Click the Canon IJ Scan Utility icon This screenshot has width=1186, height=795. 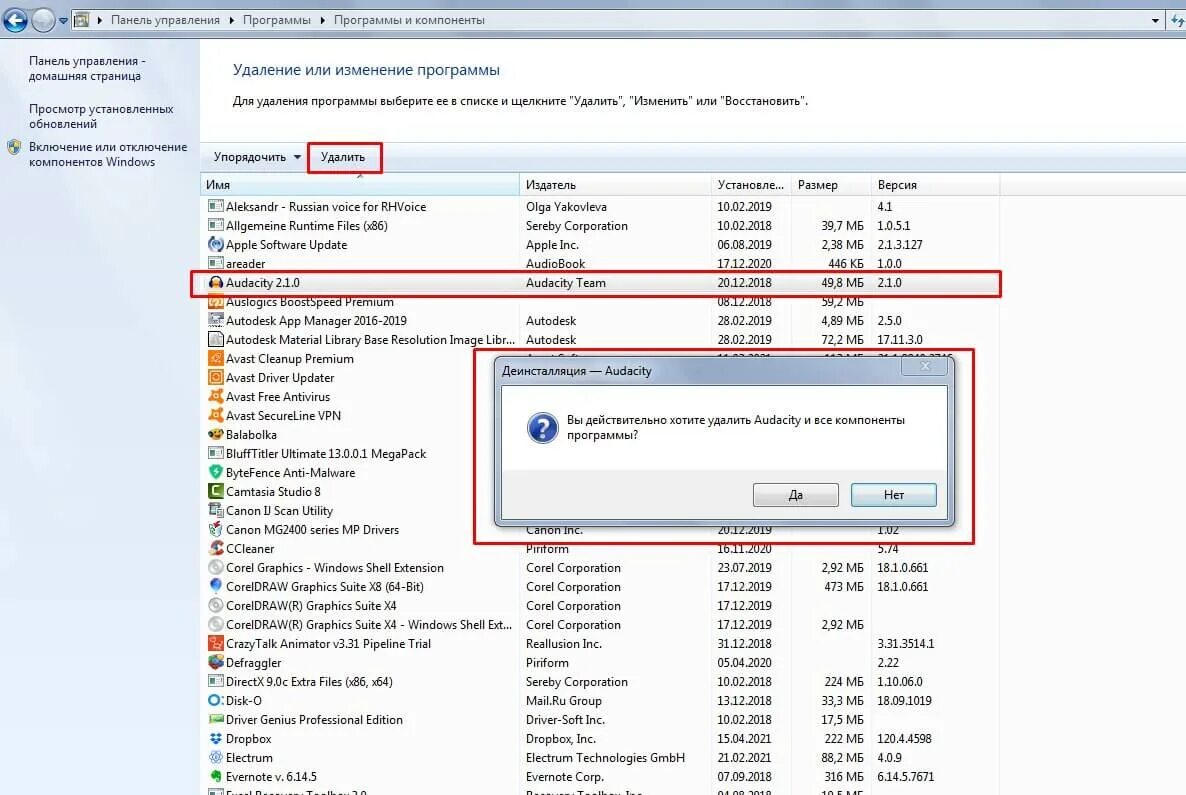[216, 511]
